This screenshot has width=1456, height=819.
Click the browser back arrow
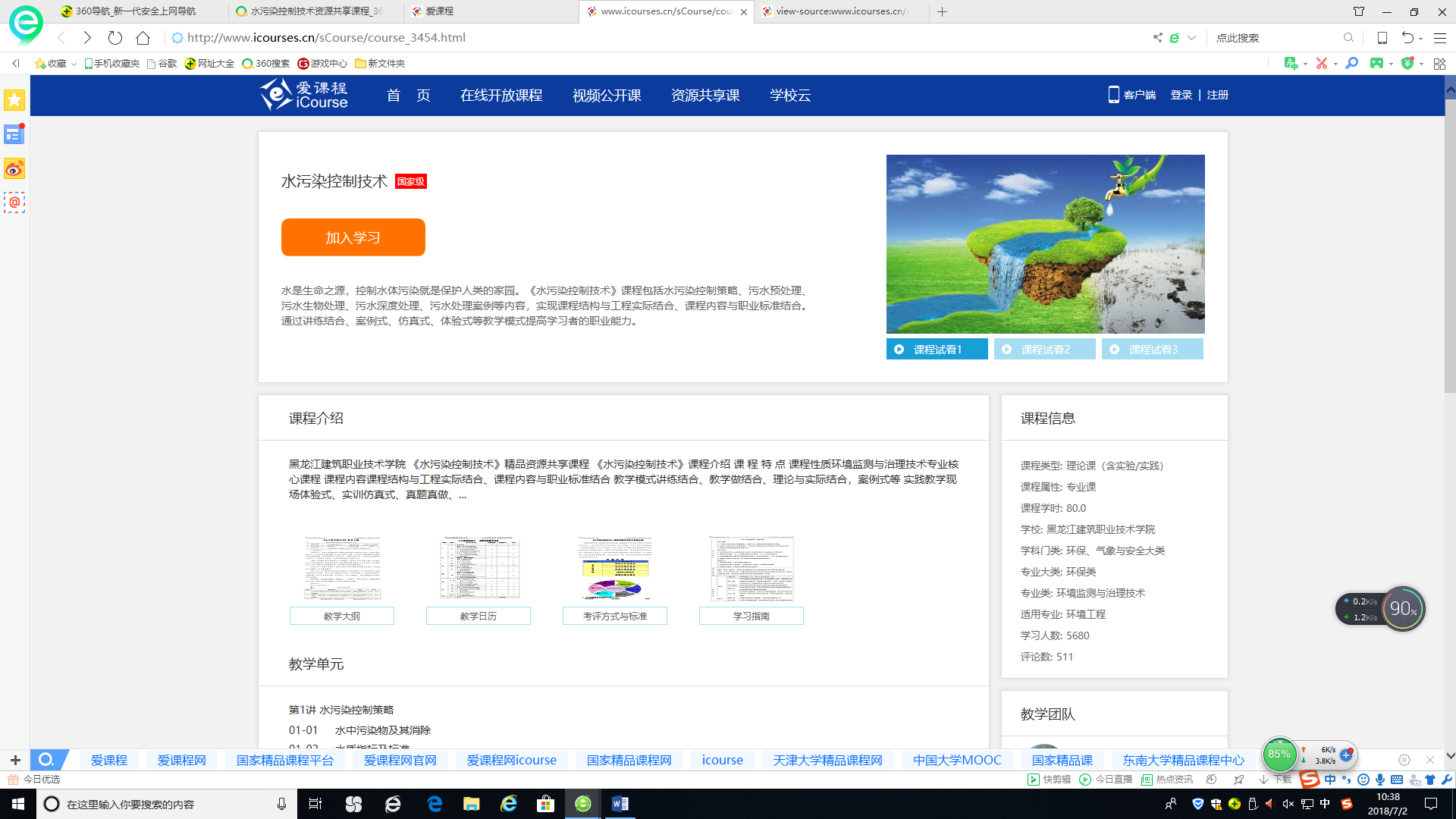pyautogui.click(x=61, y=37)
